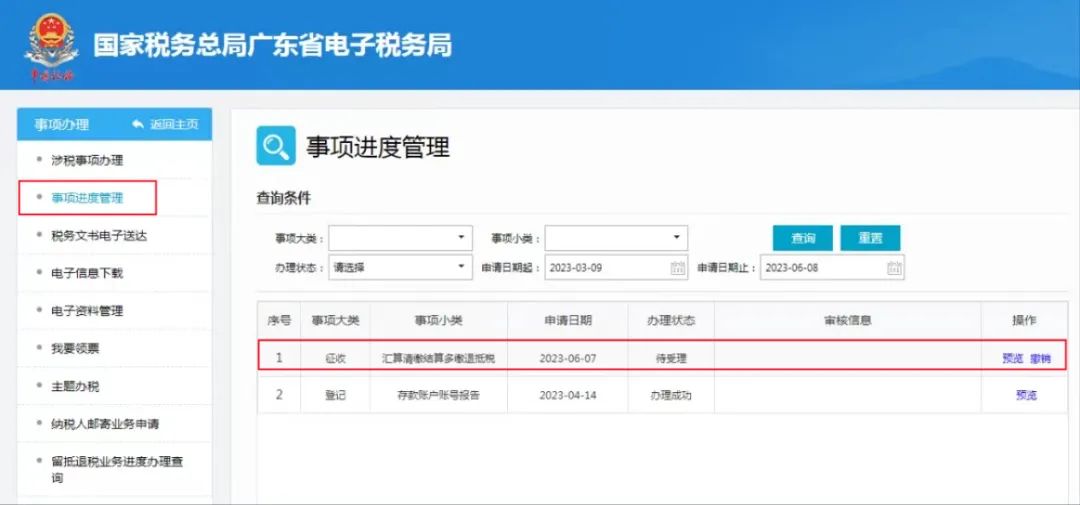The width and height of the screenshot is (1080, 505).
Task: Click date cell 2023-06-07
Action: point(567,359)
